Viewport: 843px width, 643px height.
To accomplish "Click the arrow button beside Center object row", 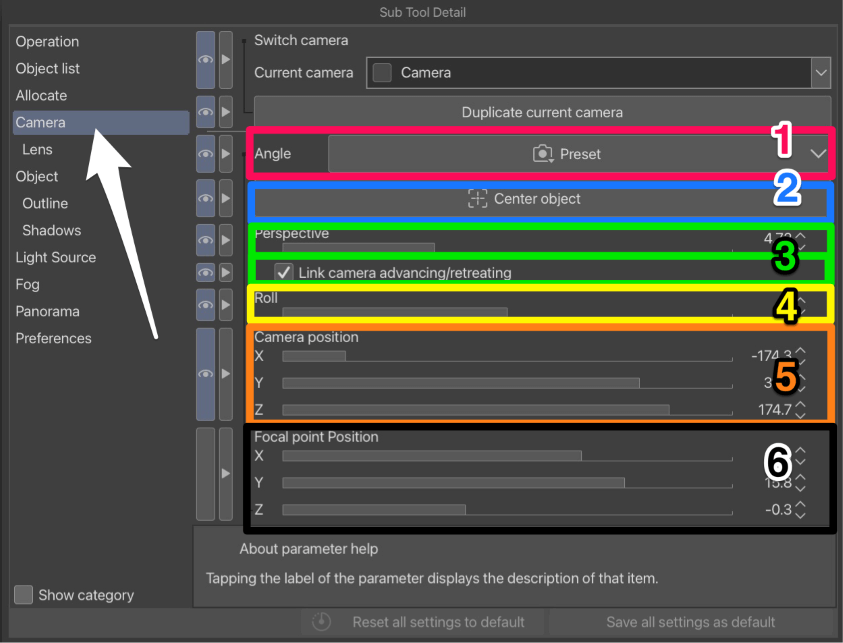I will (x=226, y=199).
